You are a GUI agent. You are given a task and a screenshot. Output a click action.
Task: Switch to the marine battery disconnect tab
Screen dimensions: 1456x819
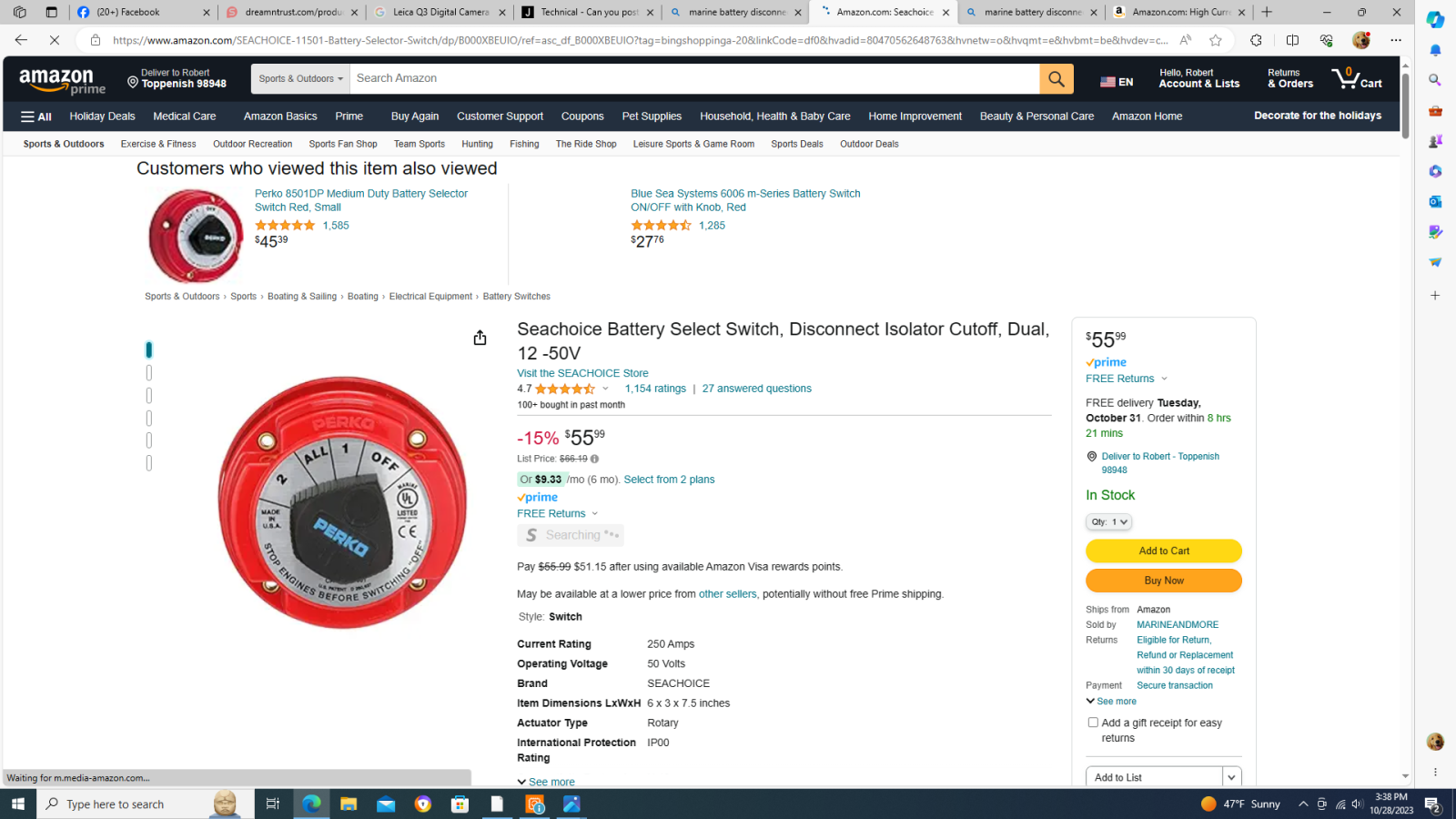[x=737, y=12]
